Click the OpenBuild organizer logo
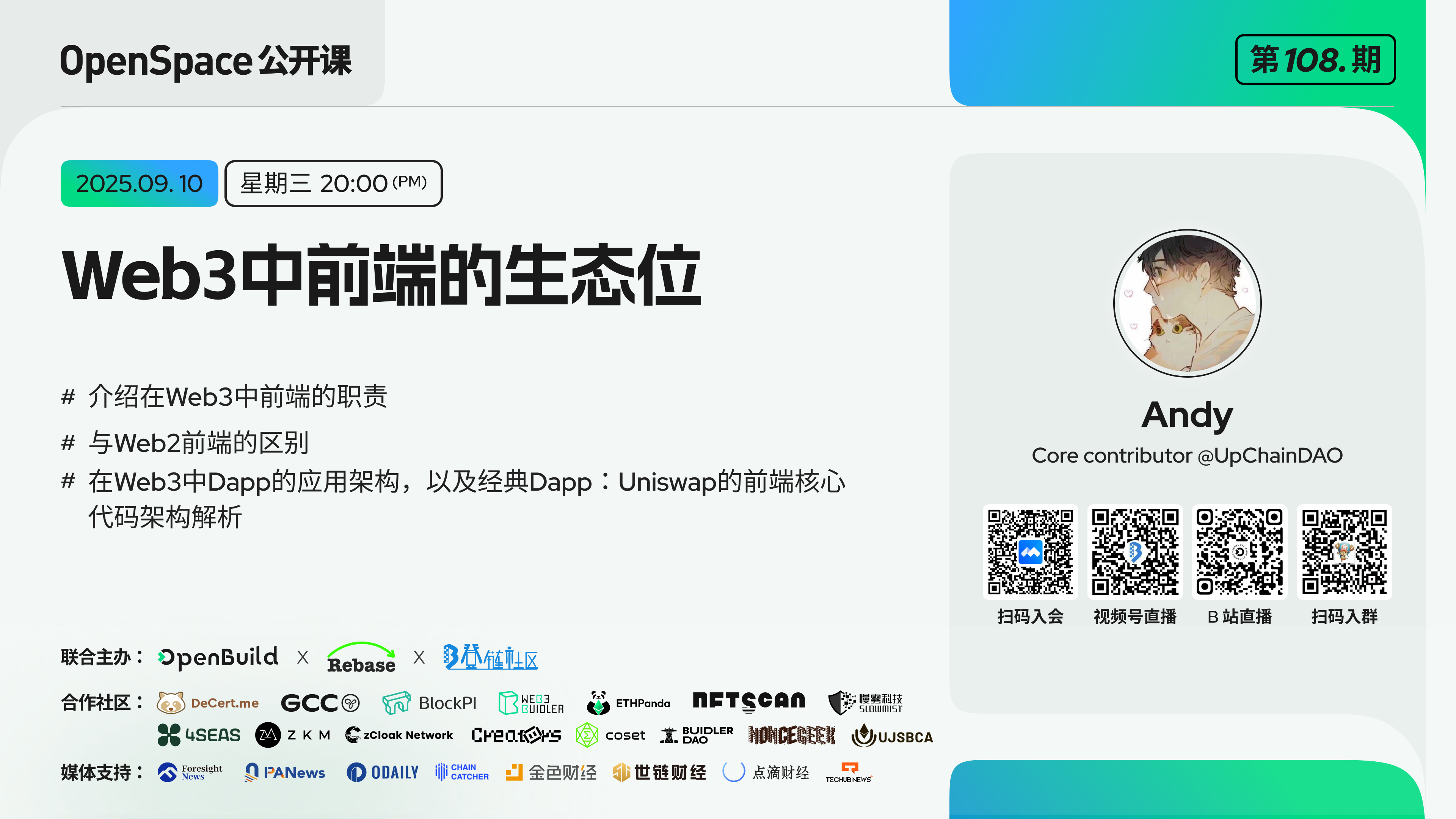This screenshot has width=1456, height=819. click(x=218, y=657)
